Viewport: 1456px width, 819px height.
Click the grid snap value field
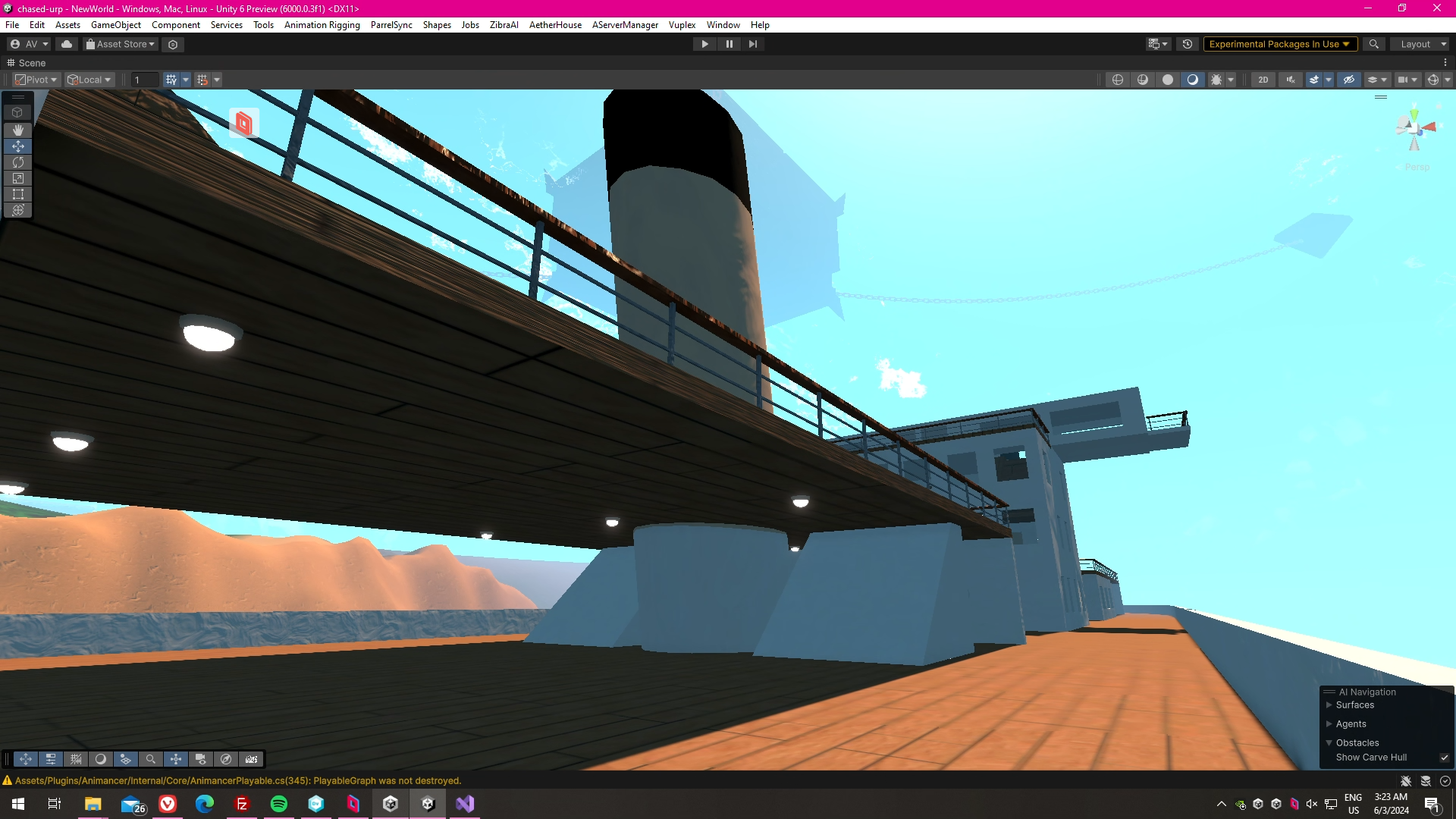[144, 80]
